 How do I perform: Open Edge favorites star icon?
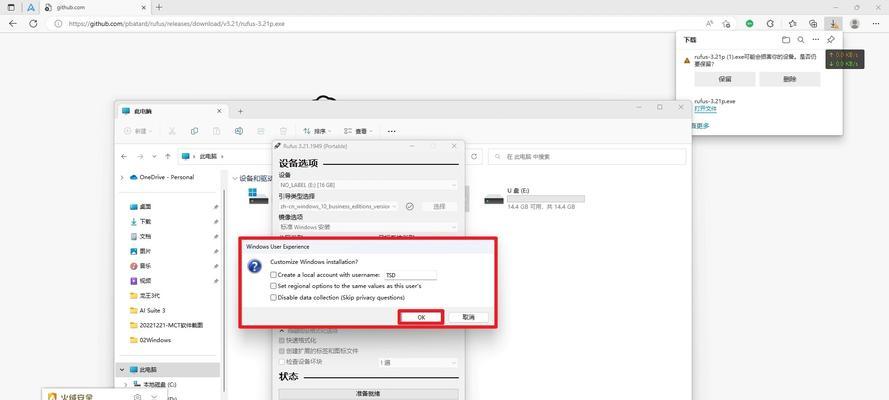pyautogui.click(x=793, y=24)
